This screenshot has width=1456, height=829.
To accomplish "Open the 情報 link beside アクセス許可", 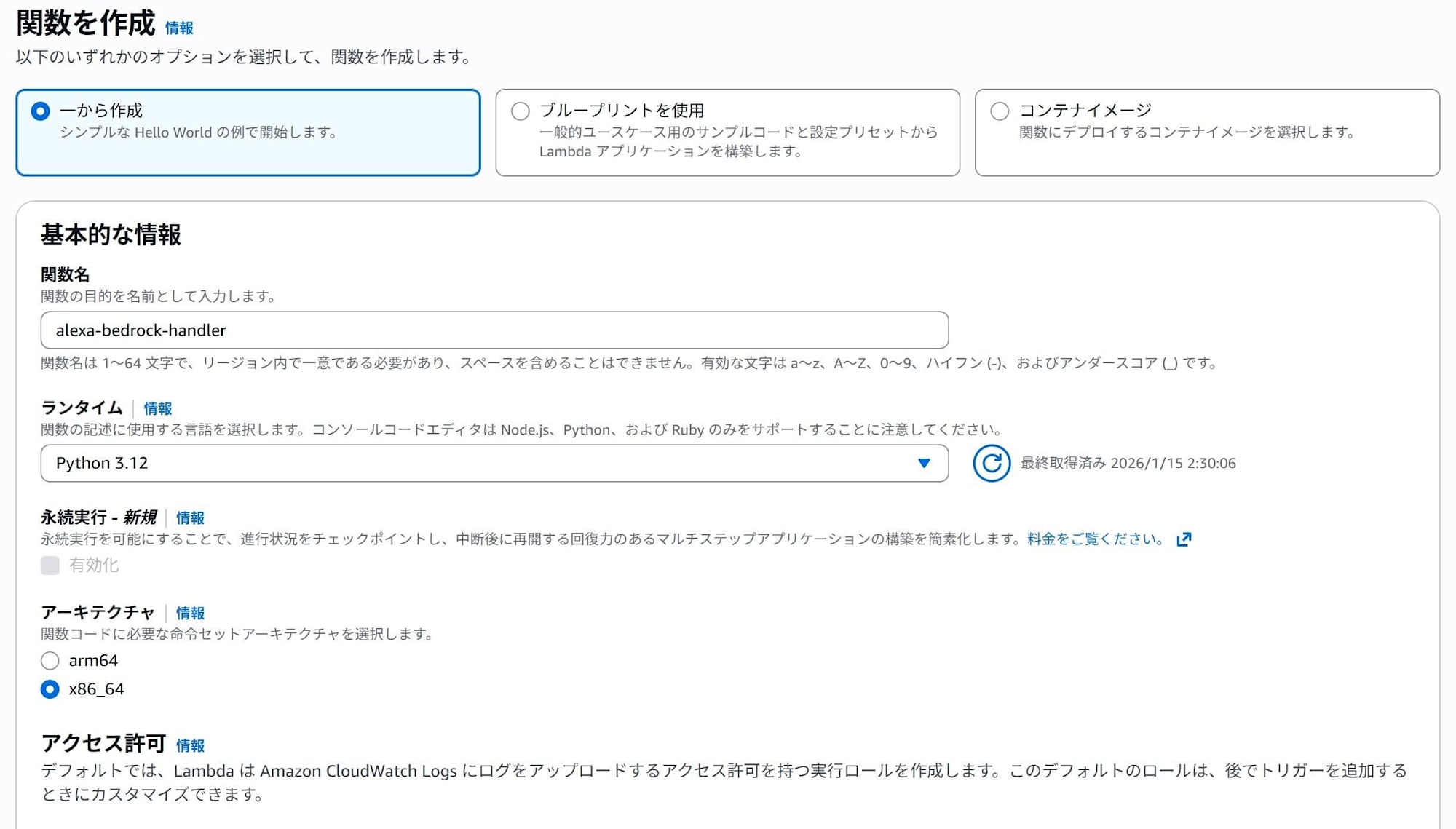I will (190, 746).
